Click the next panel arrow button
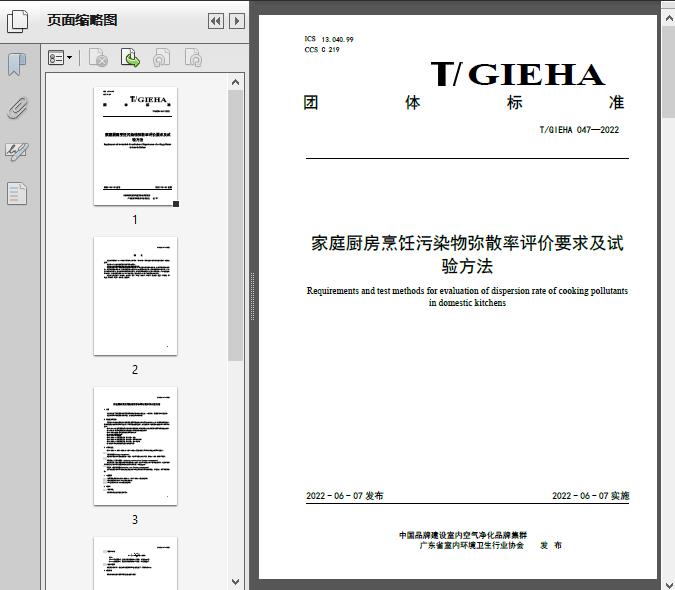Image resolution: width=675 pixels, height=590 pixels. (237, 21)
